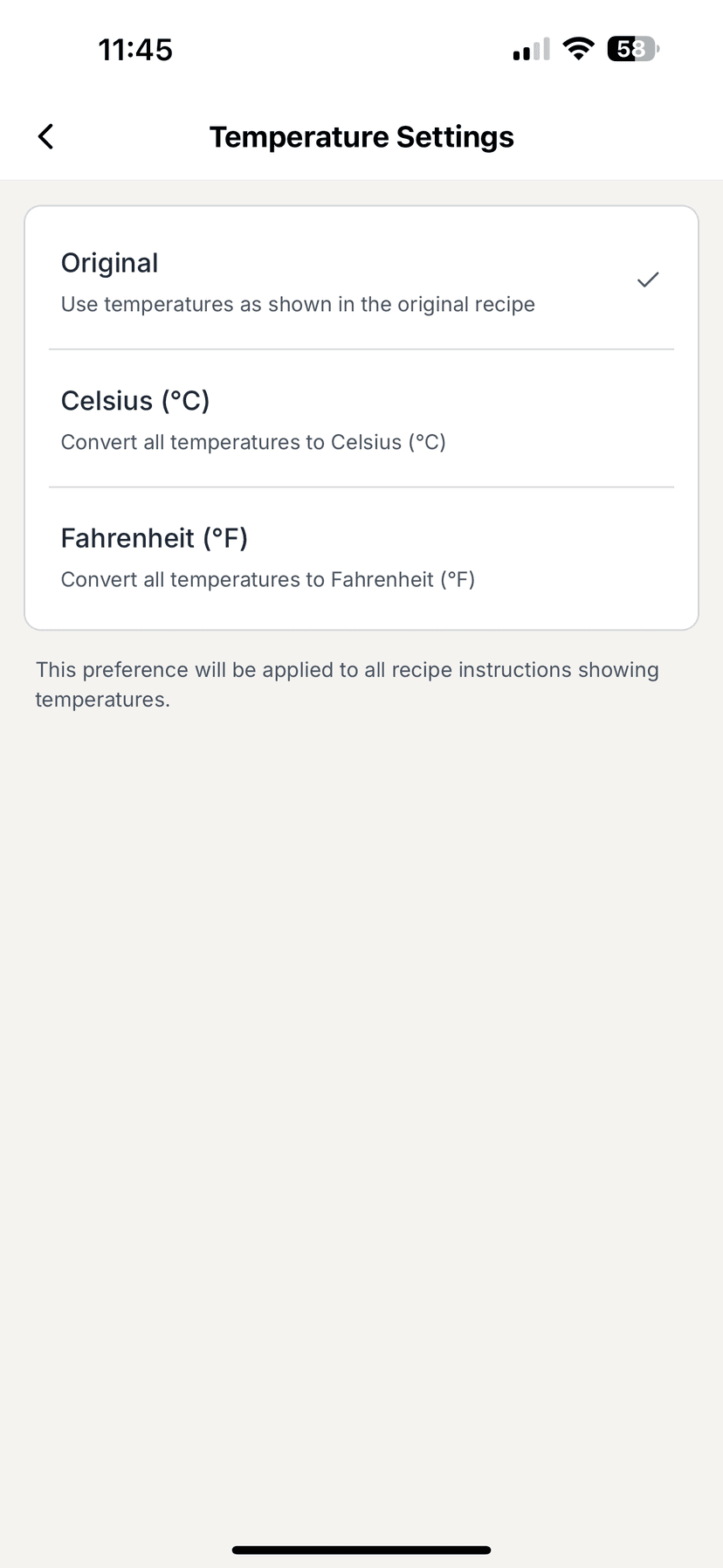Tap the checkmark beside Original
723x1568 pixels.
click(647, 280)
